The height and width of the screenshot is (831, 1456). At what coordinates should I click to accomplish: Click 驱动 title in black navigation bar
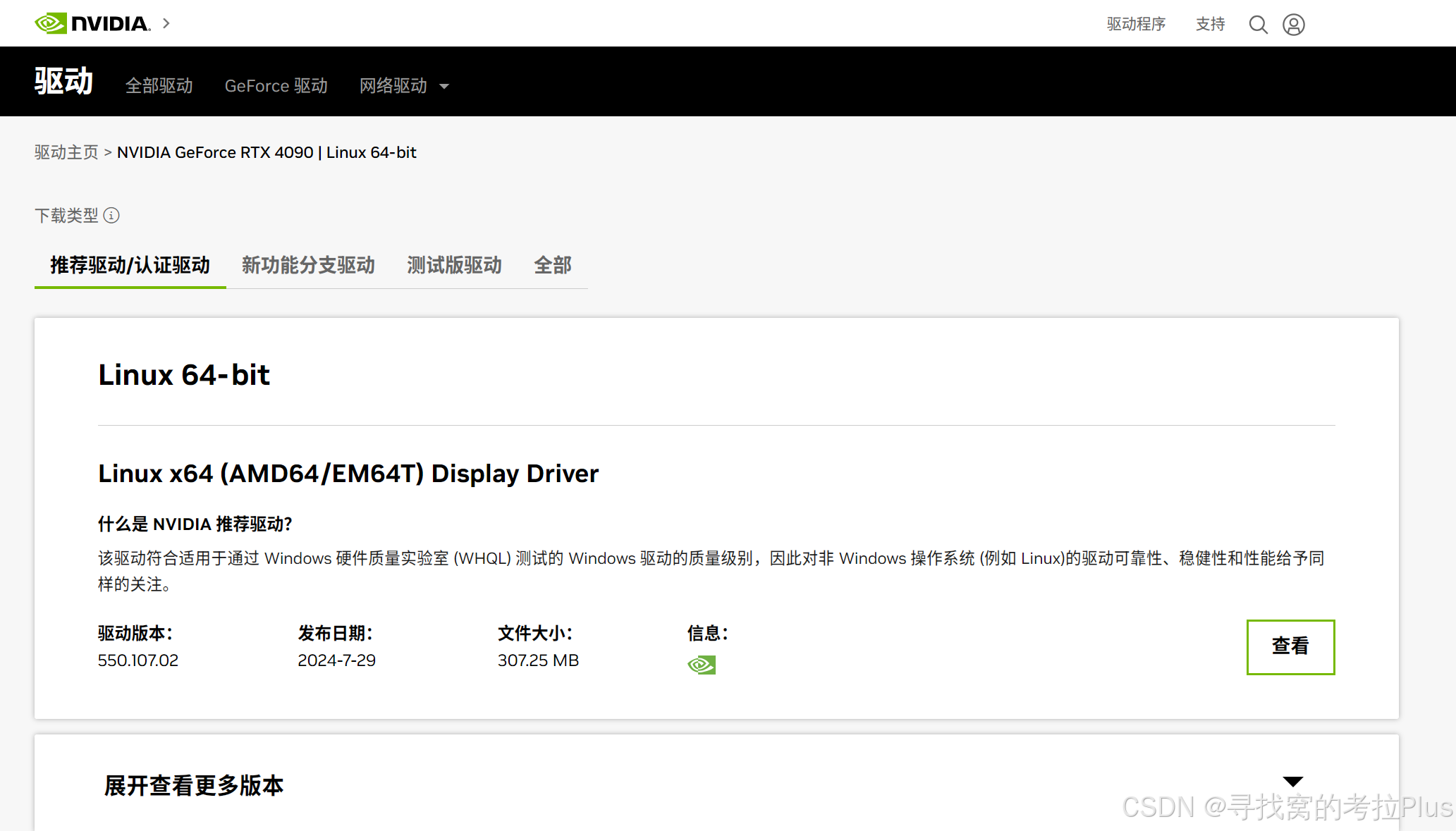click(64, 81)
